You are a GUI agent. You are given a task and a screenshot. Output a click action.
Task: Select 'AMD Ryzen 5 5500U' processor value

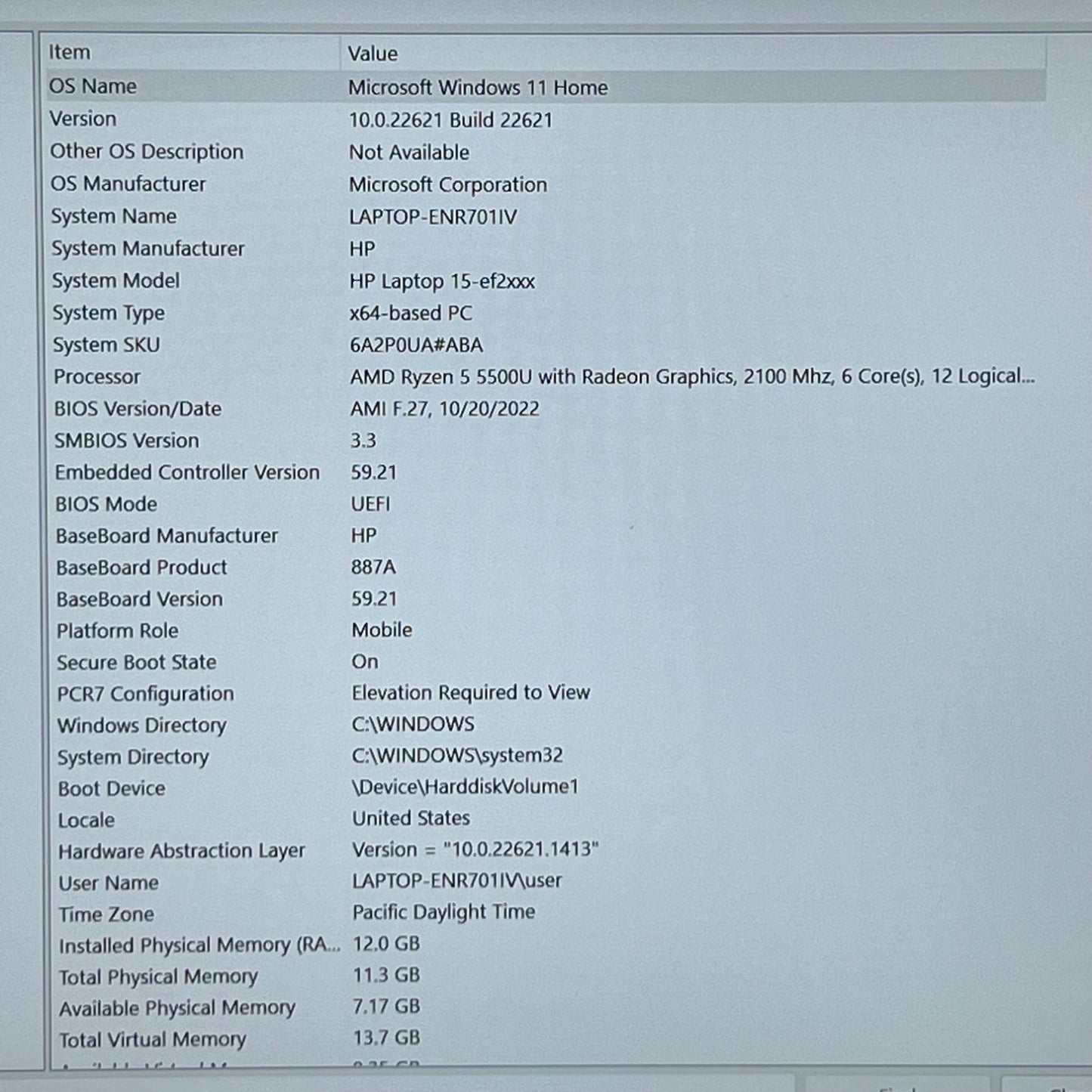point(692,376)
